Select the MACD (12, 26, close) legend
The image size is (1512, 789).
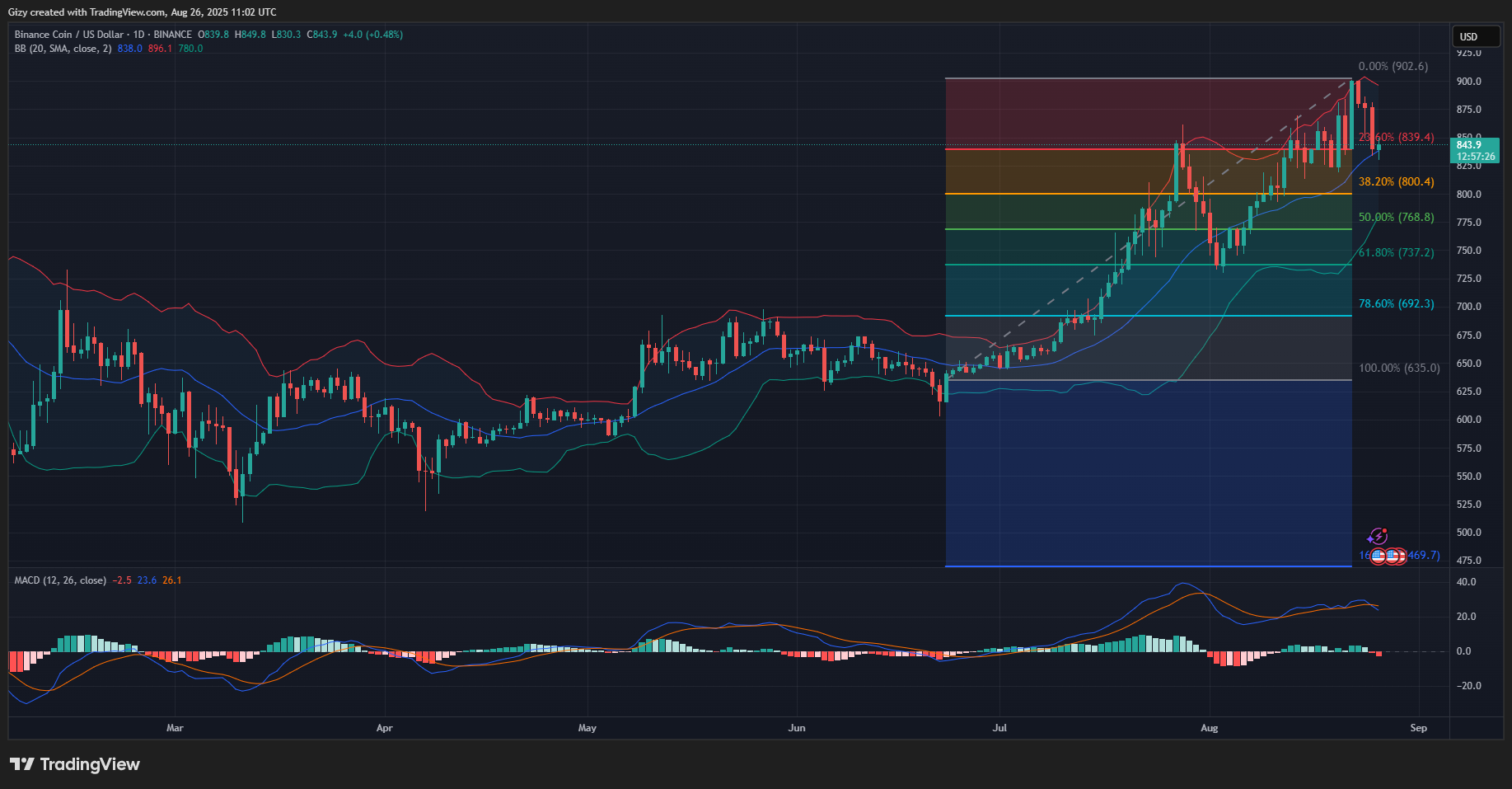(60, 580)
